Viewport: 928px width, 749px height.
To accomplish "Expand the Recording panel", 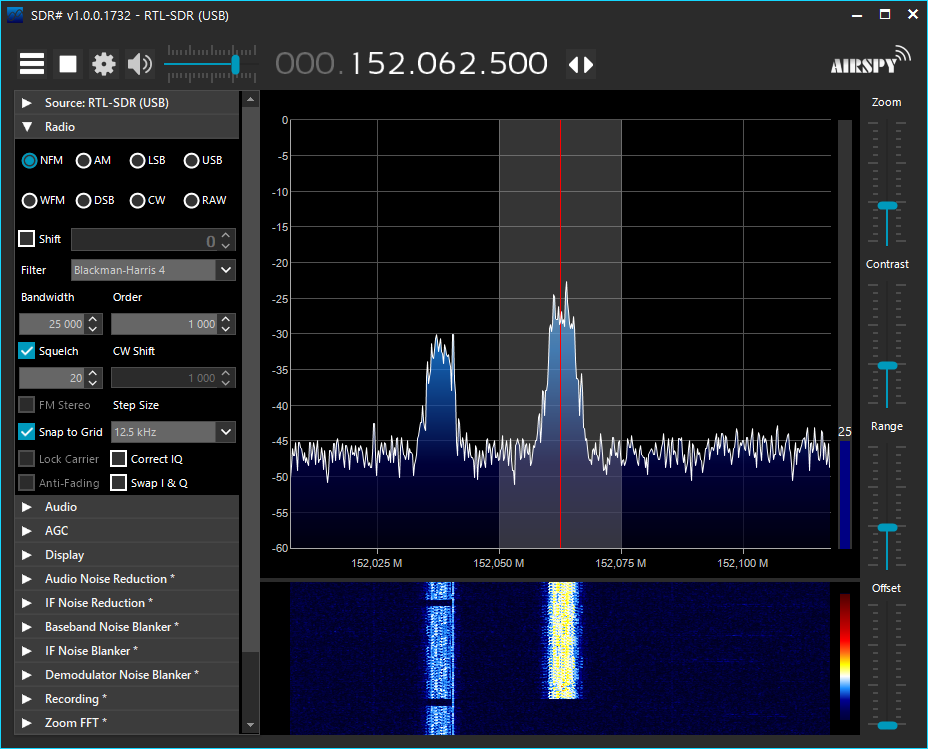I will click(x=127, y=699).
